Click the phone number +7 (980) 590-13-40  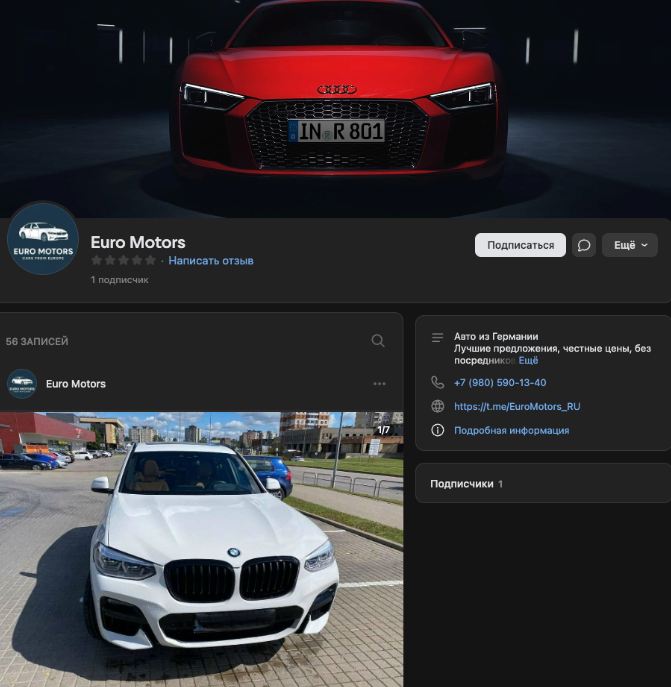coord(500,383)
